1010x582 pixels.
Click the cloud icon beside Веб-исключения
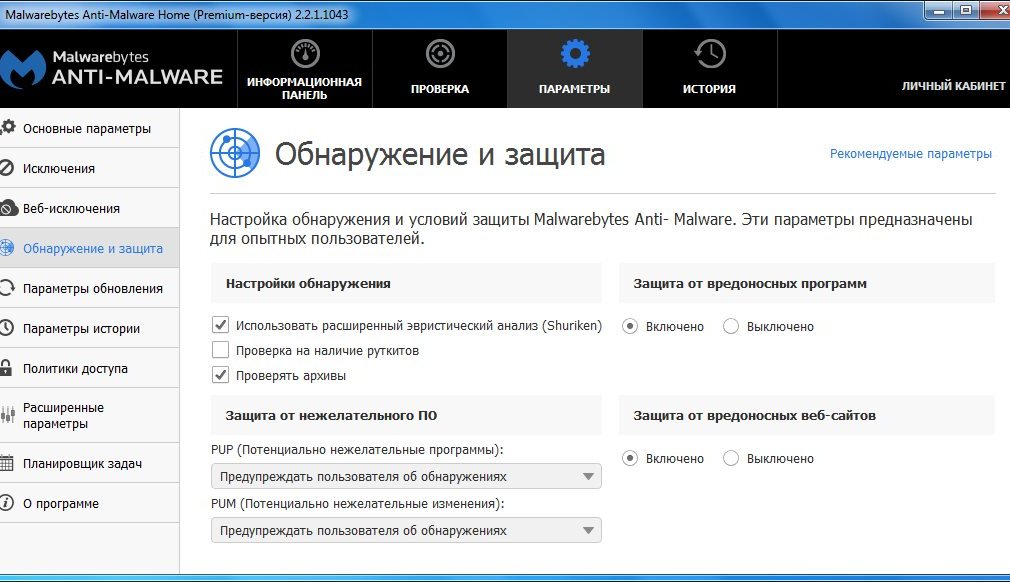[x=8, y=208]
